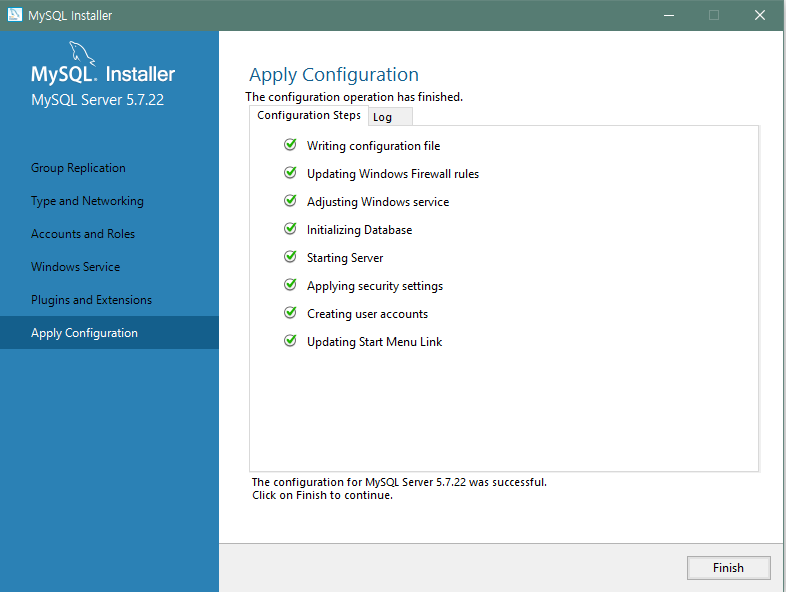Click checkmark icon beside Adjusting Windows service

pos(290,201)
